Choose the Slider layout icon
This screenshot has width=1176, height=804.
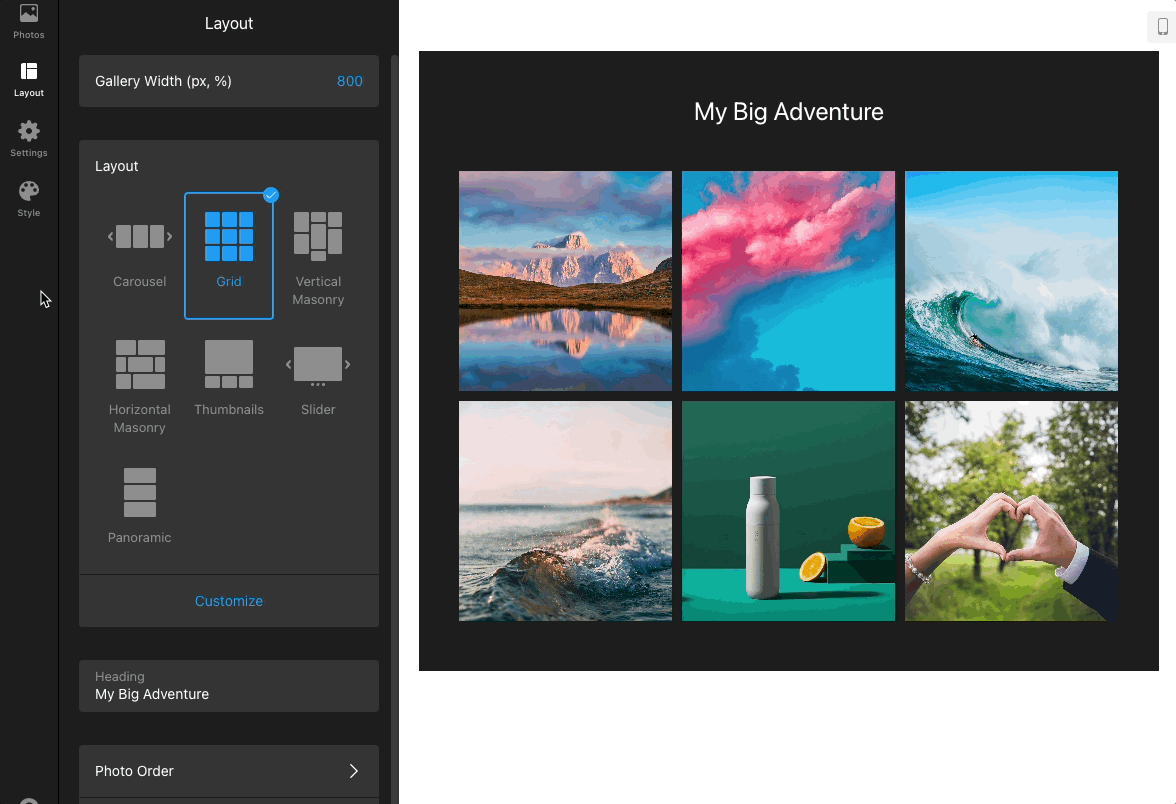tap(318, 365)
